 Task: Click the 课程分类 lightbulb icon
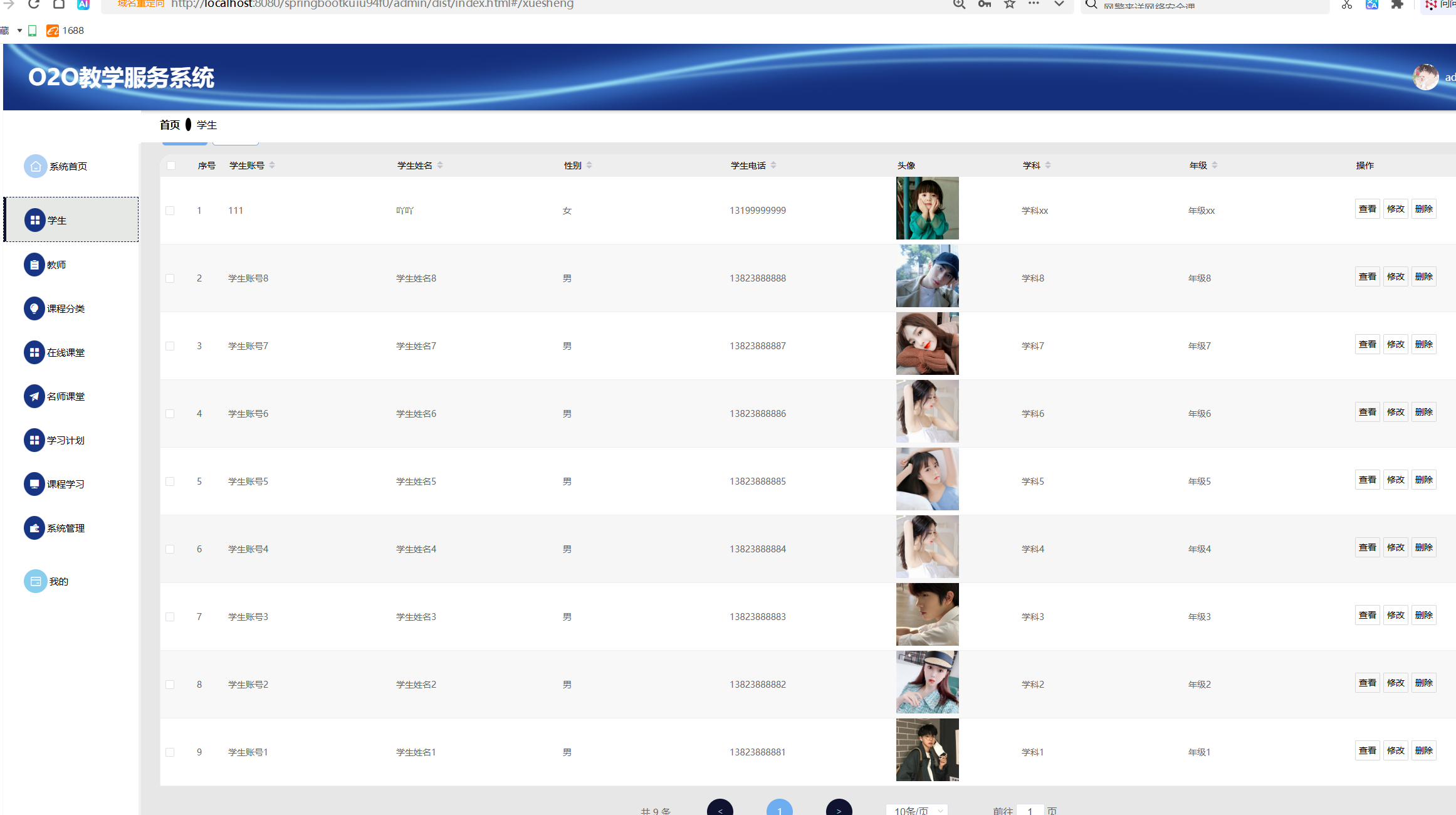[34, 308]
